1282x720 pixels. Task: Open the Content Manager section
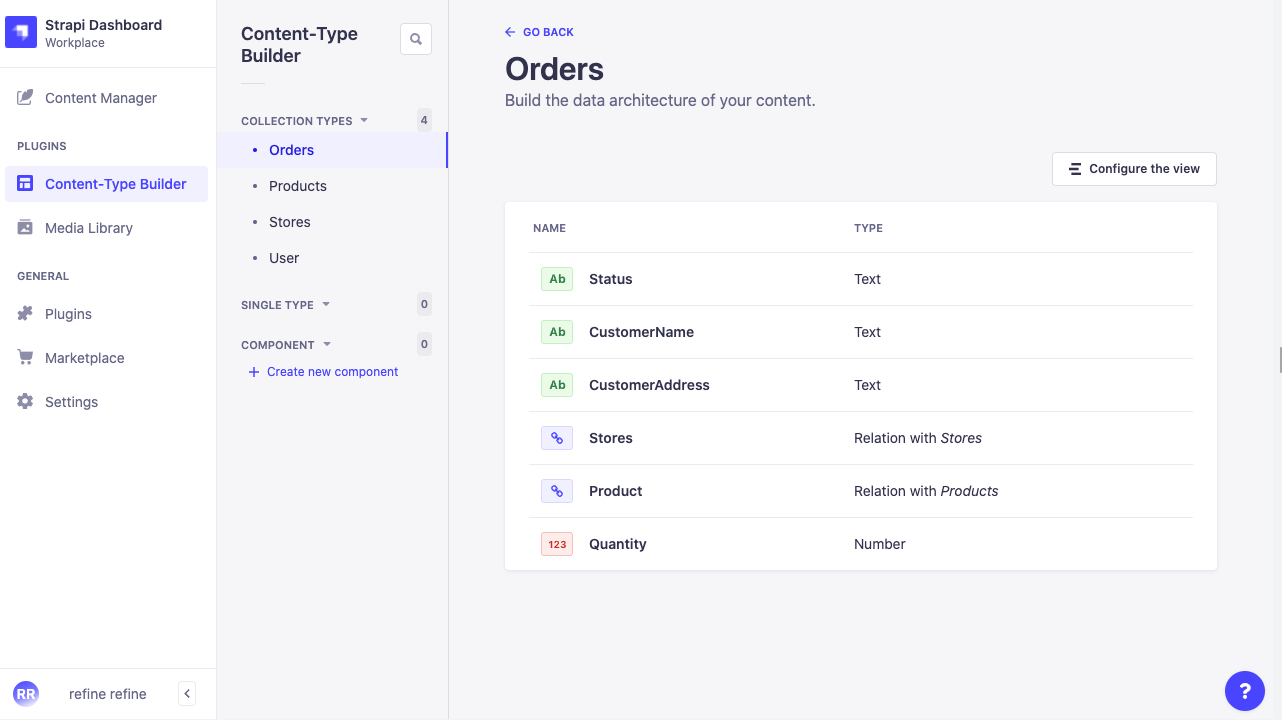coord(100,97)
